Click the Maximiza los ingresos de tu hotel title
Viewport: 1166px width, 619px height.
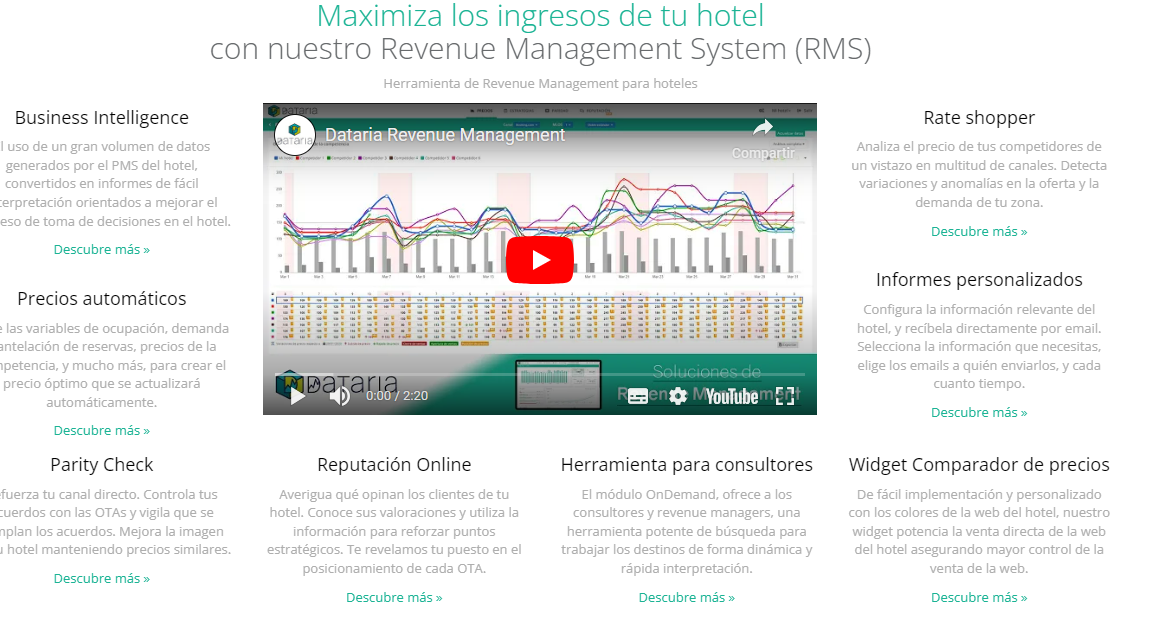(541, 16)
